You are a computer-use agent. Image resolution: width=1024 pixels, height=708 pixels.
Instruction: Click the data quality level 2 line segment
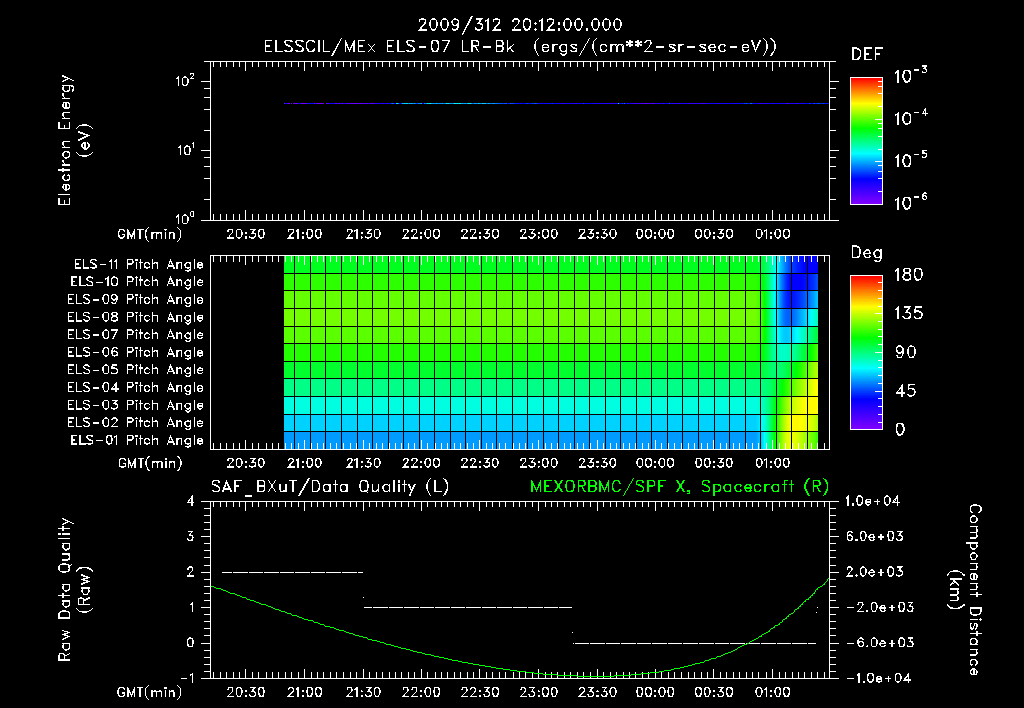coord(293,572)
